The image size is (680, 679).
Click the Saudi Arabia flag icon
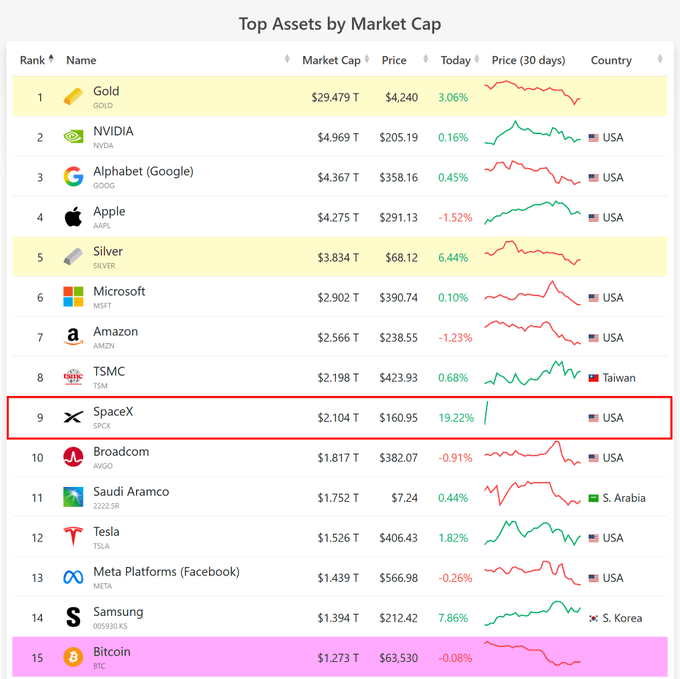click(593, 498)
